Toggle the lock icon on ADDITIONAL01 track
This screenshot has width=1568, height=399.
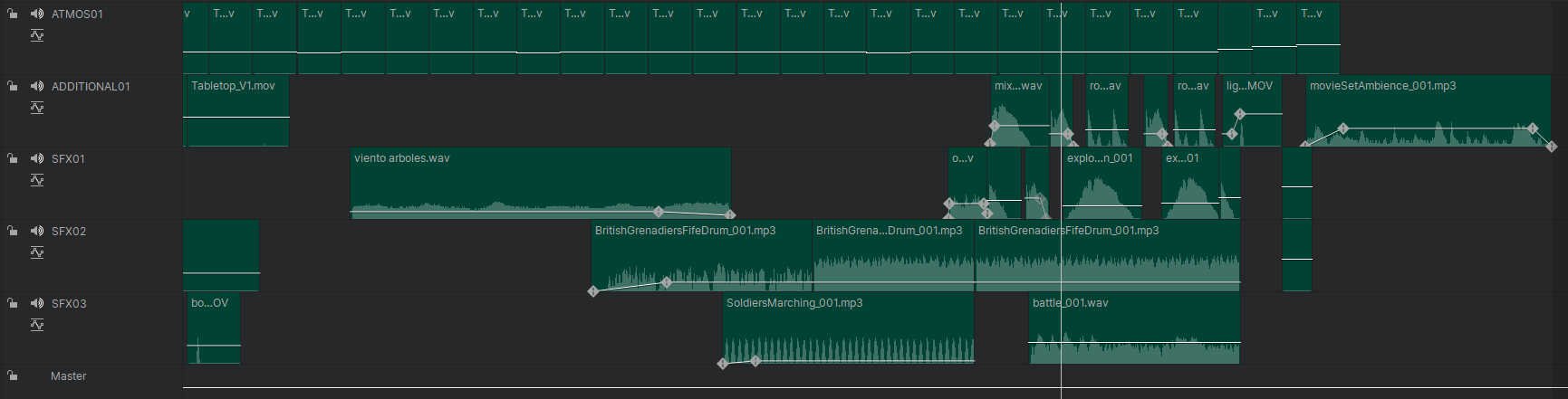(12, 86)
